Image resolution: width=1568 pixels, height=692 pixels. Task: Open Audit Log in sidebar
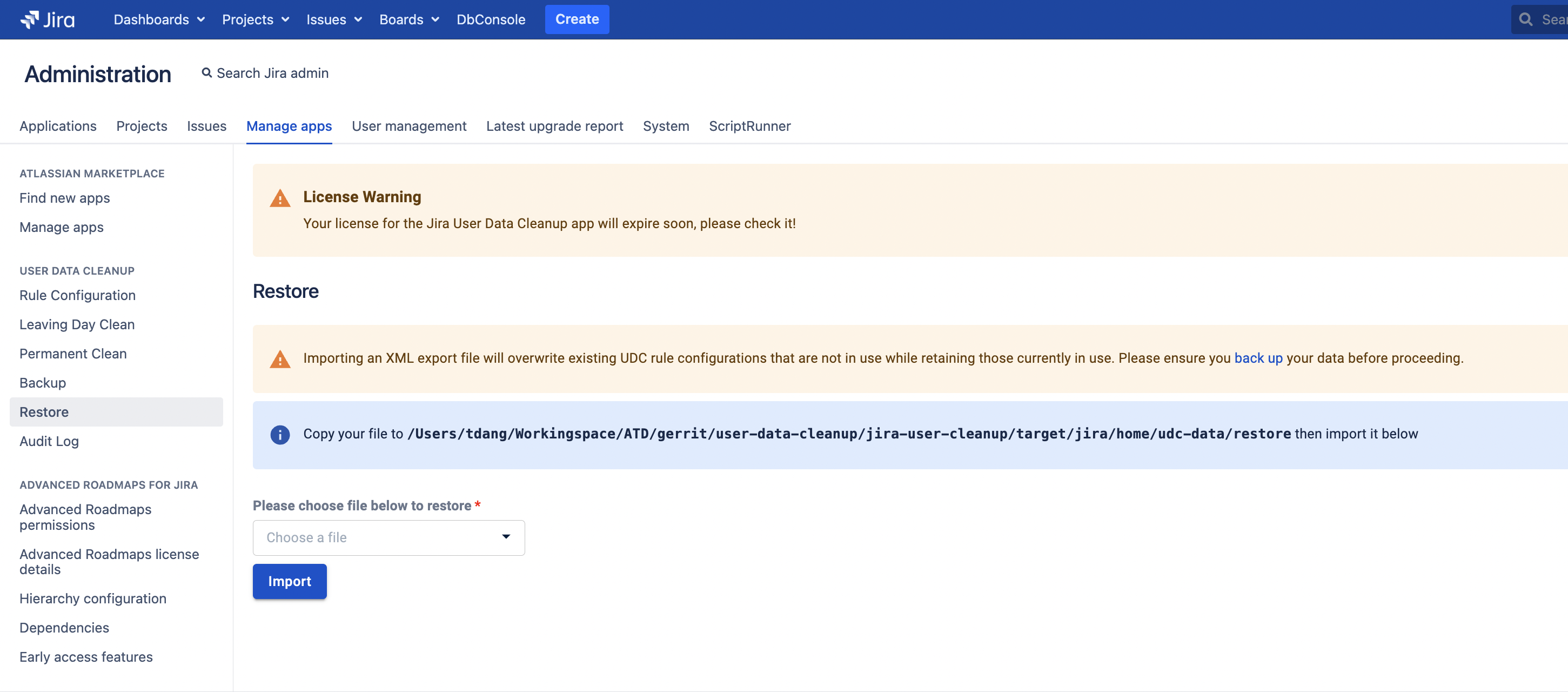pos(49,441)
